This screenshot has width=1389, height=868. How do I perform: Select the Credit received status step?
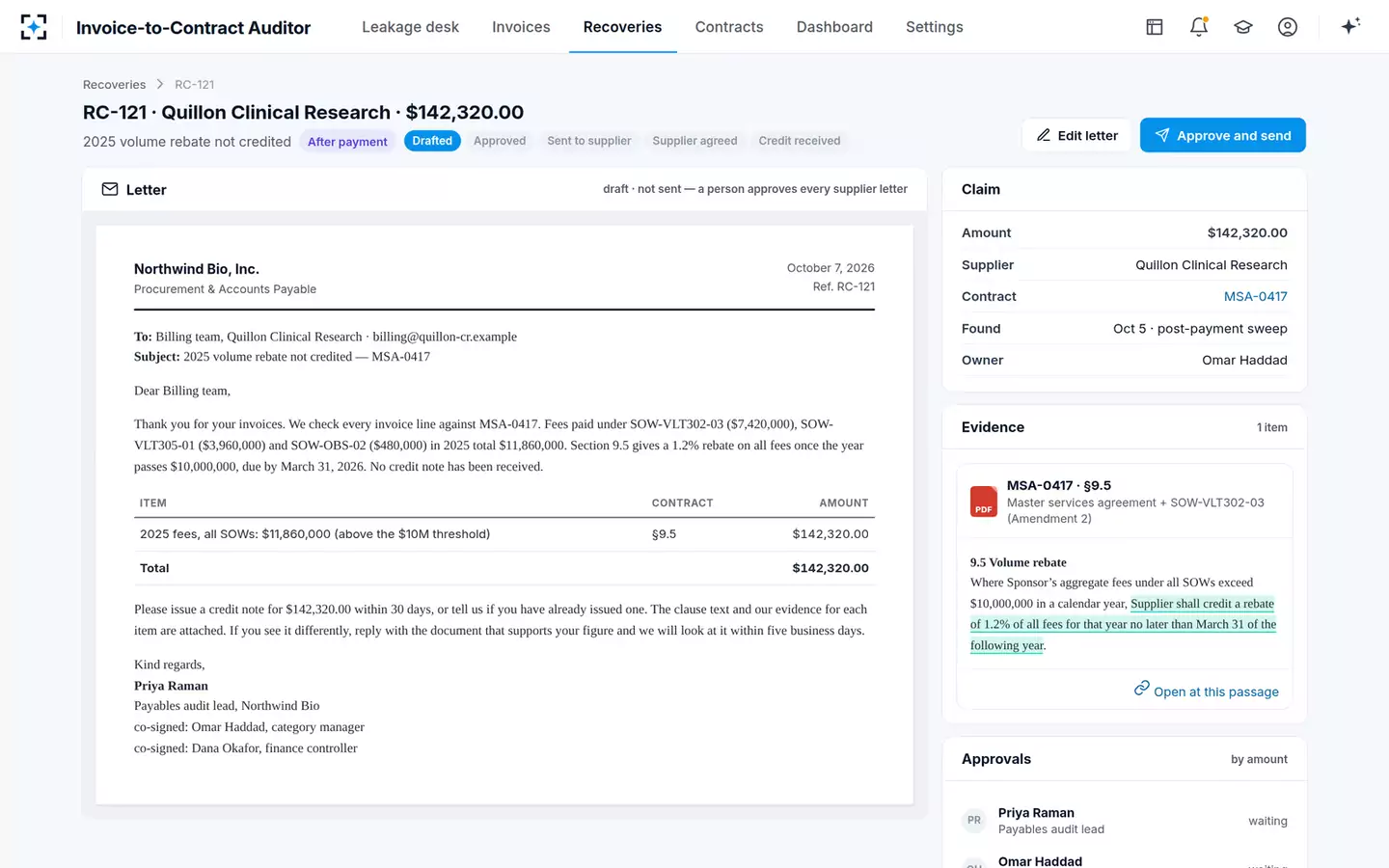800,141
